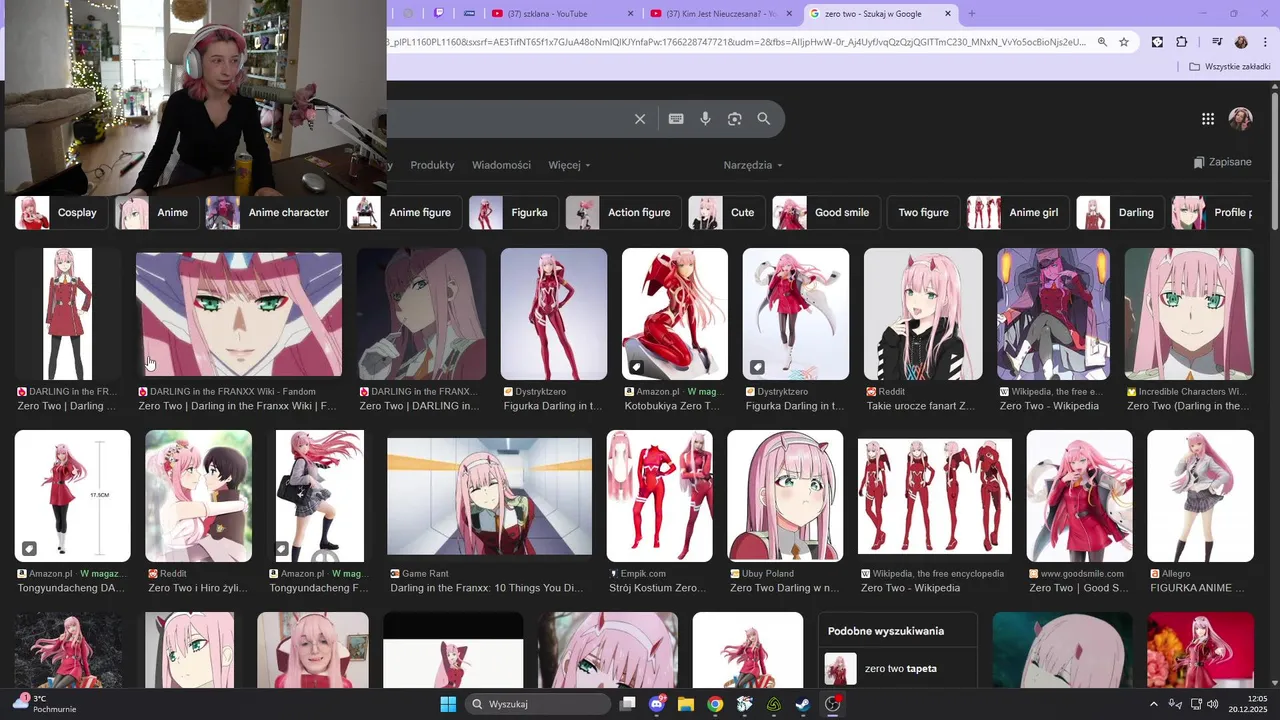Filter images by the 'Good smile' chip
Viewport: 1280px width, 720px height.
pyautogui.click(x=826, y=213)
